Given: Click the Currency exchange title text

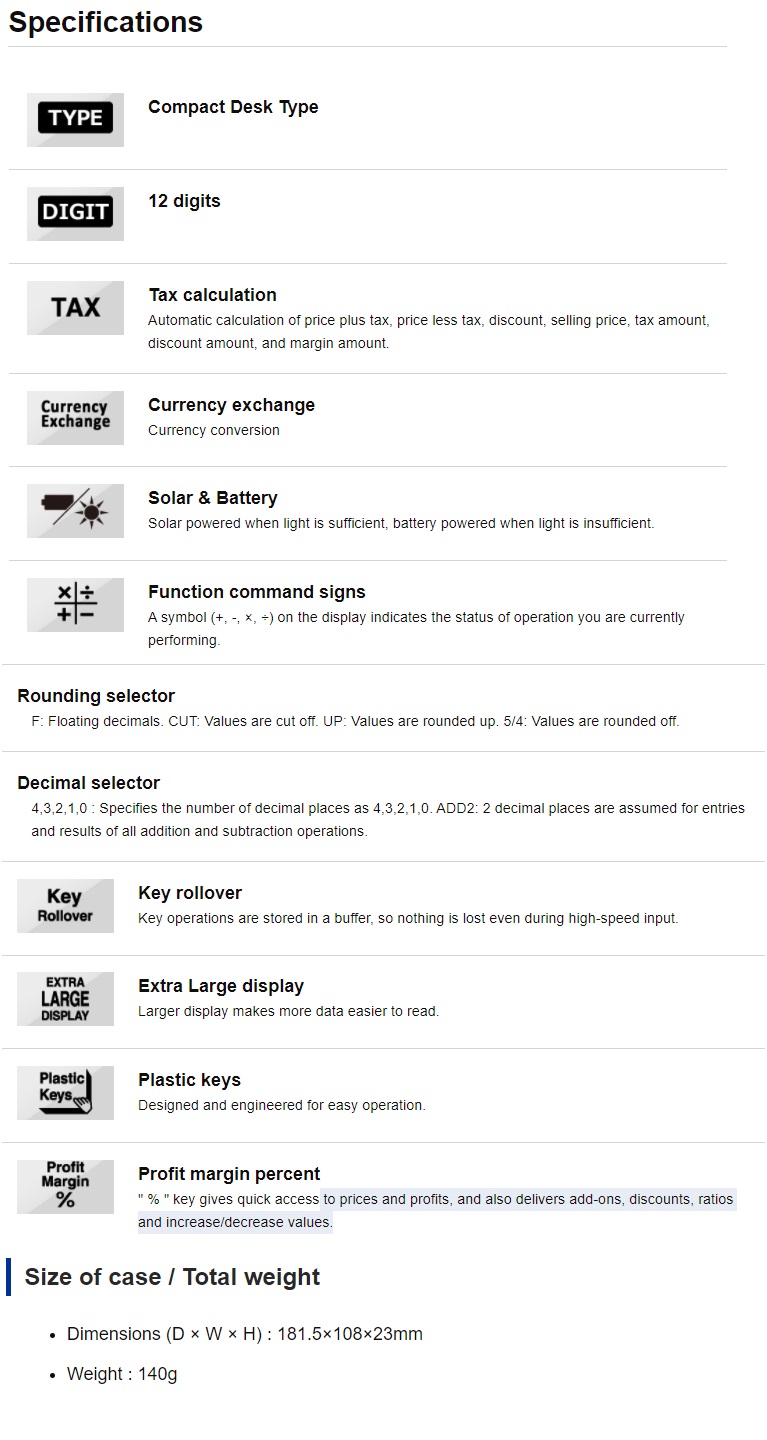Looking at the screenshot, I should pos(231,405).
